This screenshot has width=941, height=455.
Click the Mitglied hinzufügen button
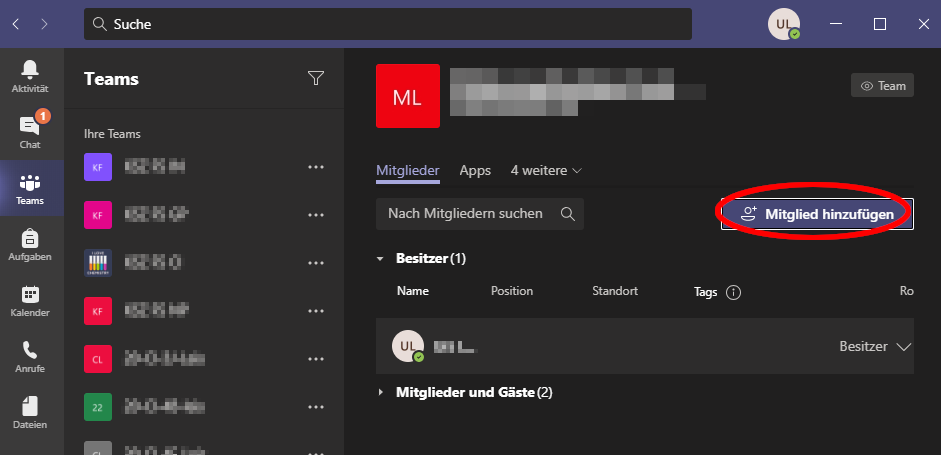817,214
